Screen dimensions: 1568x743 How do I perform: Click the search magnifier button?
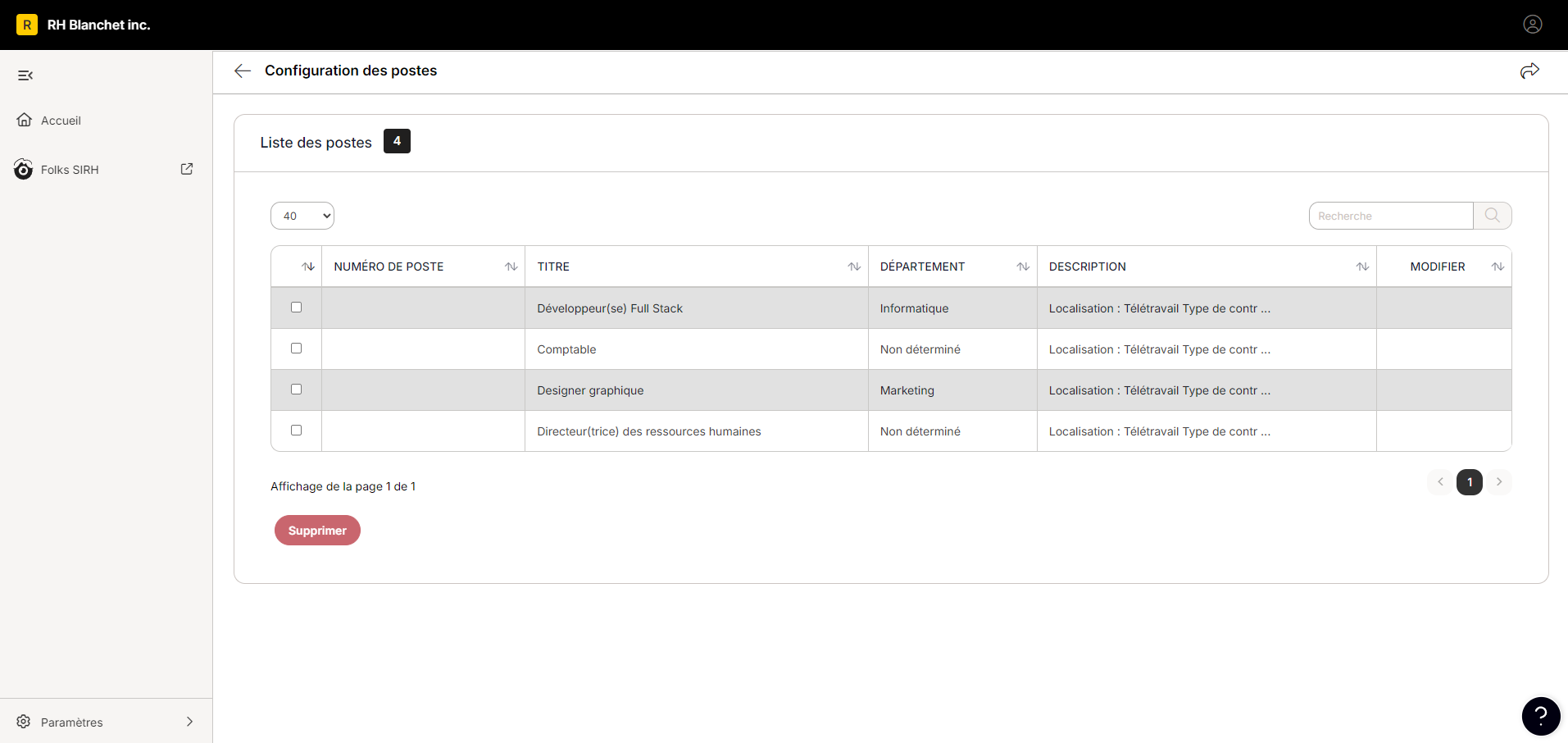pos(1493,216)
